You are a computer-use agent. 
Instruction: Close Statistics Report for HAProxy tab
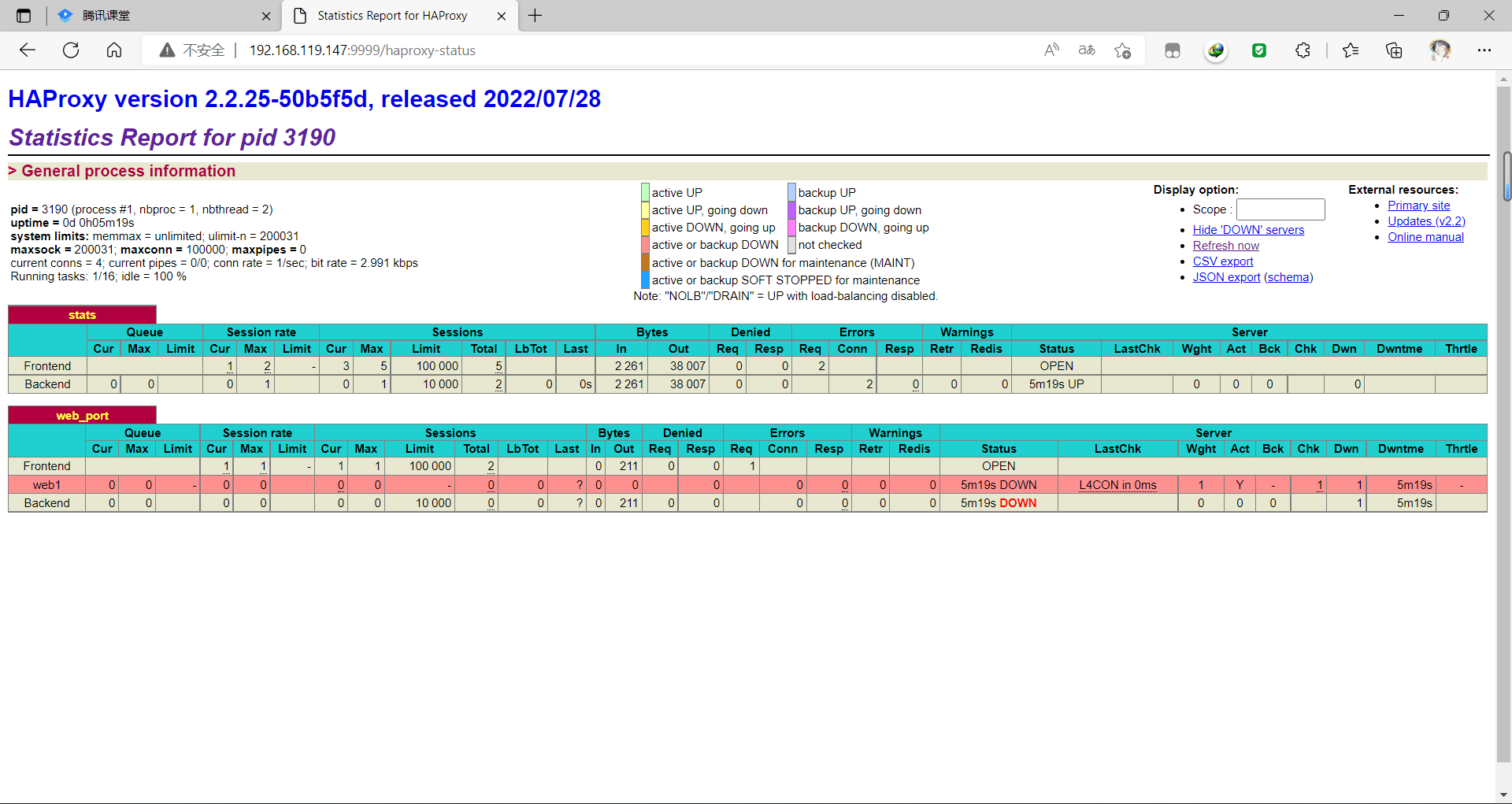[x=502, y=16]
